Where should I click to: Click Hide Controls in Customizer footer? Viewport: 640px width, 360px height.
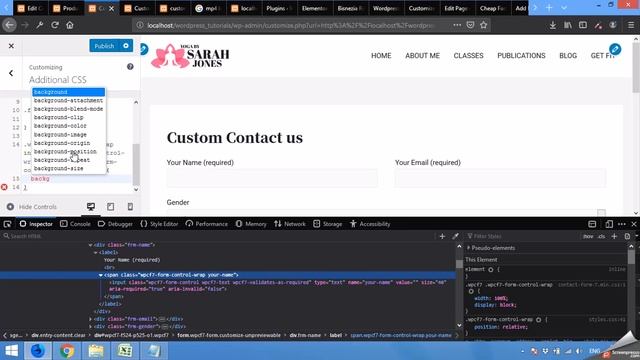[x=32, y=207]
